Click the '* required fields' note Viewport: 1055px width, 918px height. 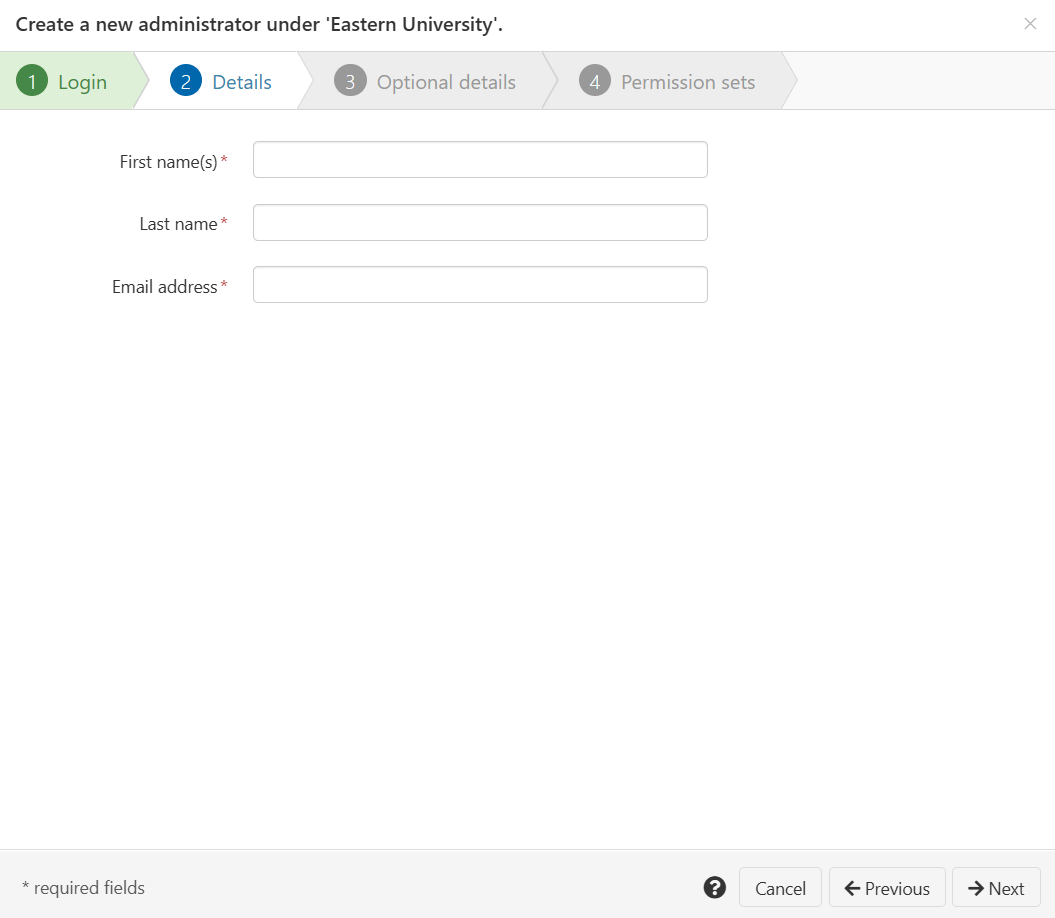click(83, 888)
